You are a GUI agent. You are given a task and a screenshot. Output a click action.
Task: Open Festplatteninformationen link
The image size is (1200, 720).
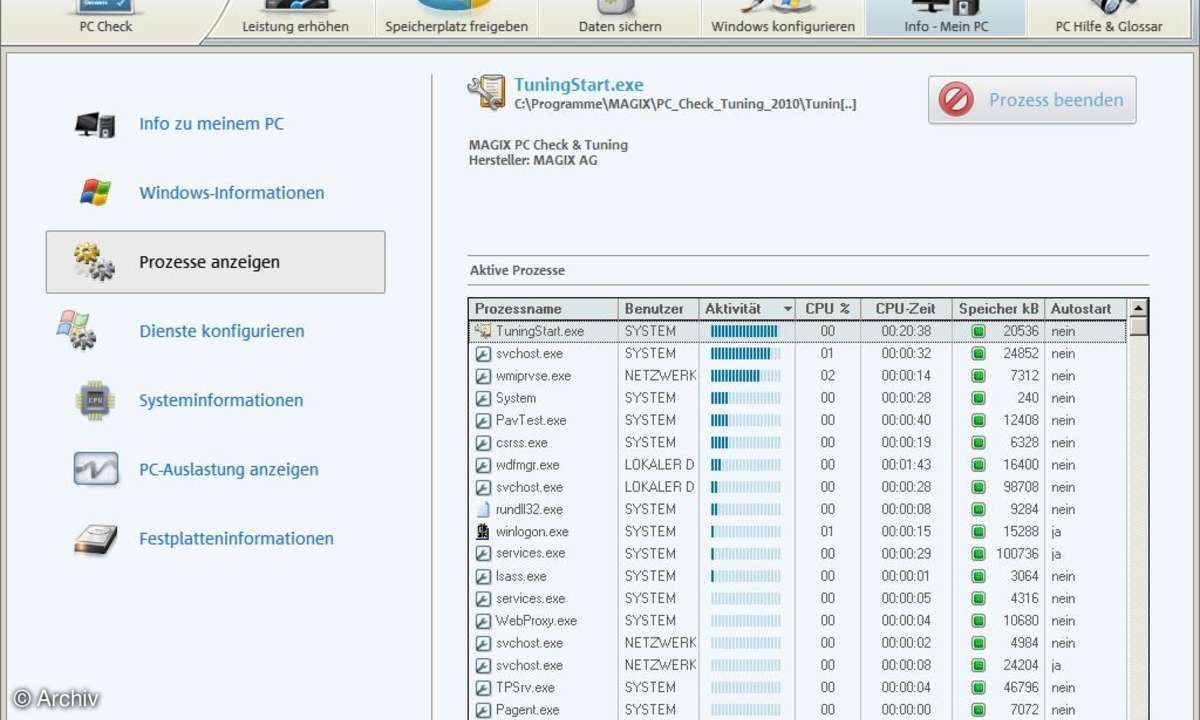tap(236, 538)
